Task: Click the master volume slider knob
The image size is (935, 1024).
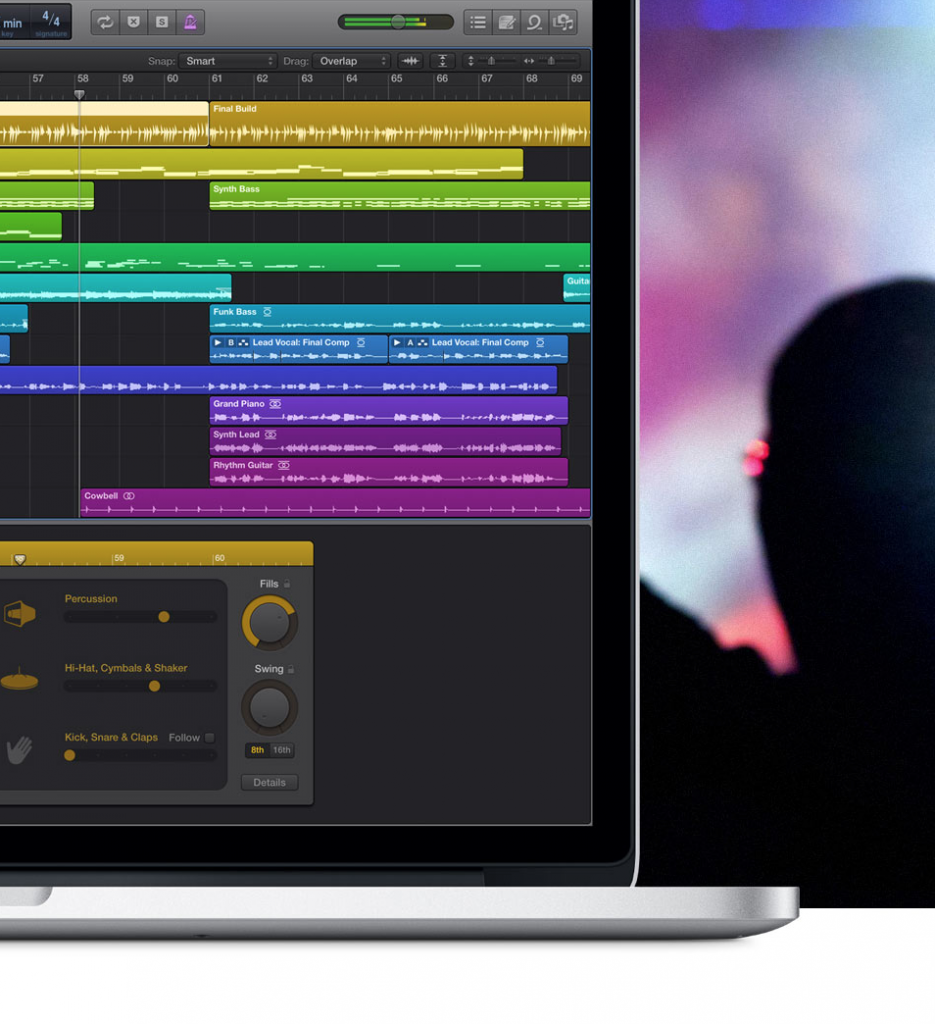Action: tap(398, 22)
